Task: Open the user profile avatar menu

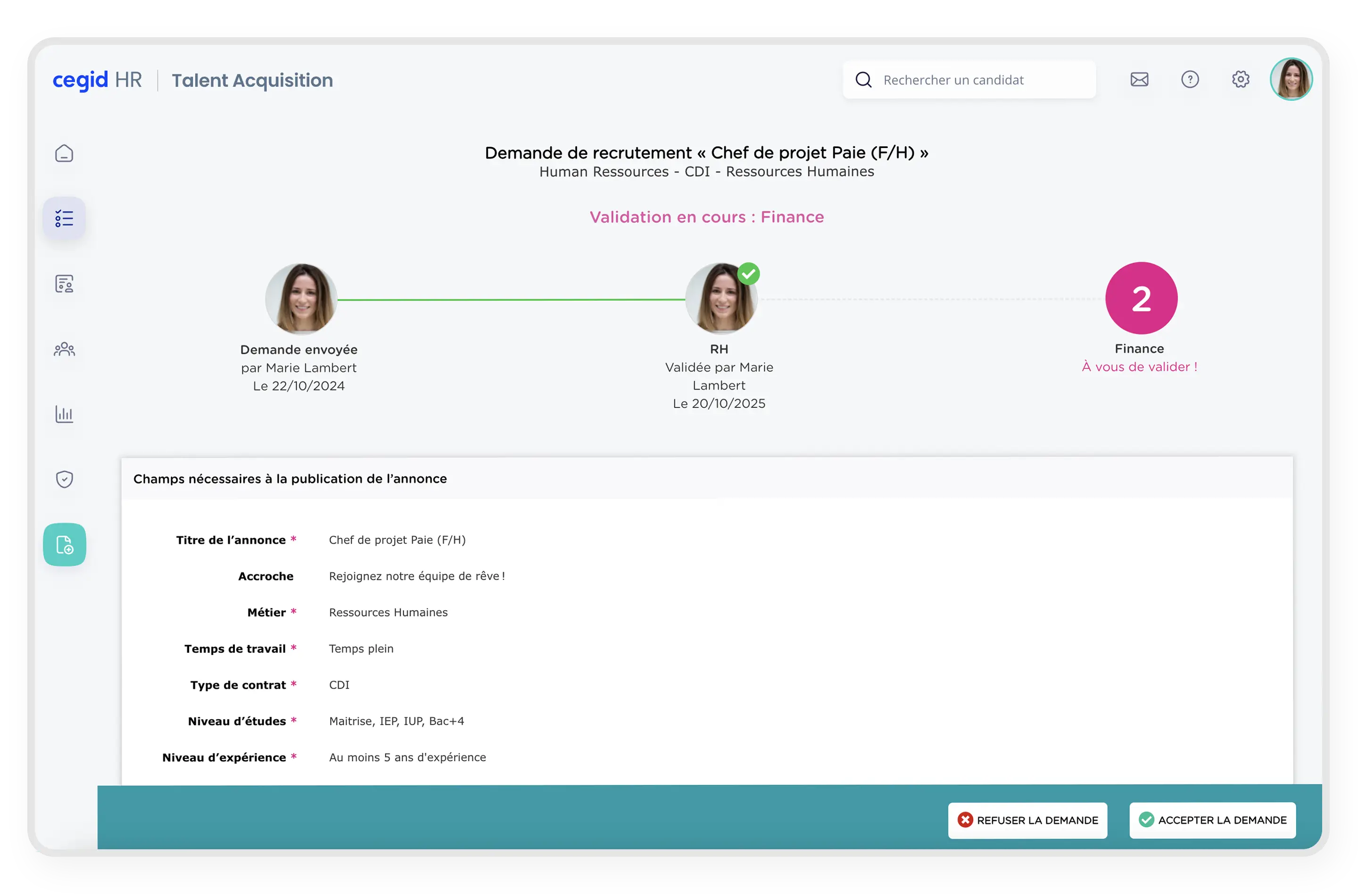Action: pyautogui.click(x=1291, y=79)
